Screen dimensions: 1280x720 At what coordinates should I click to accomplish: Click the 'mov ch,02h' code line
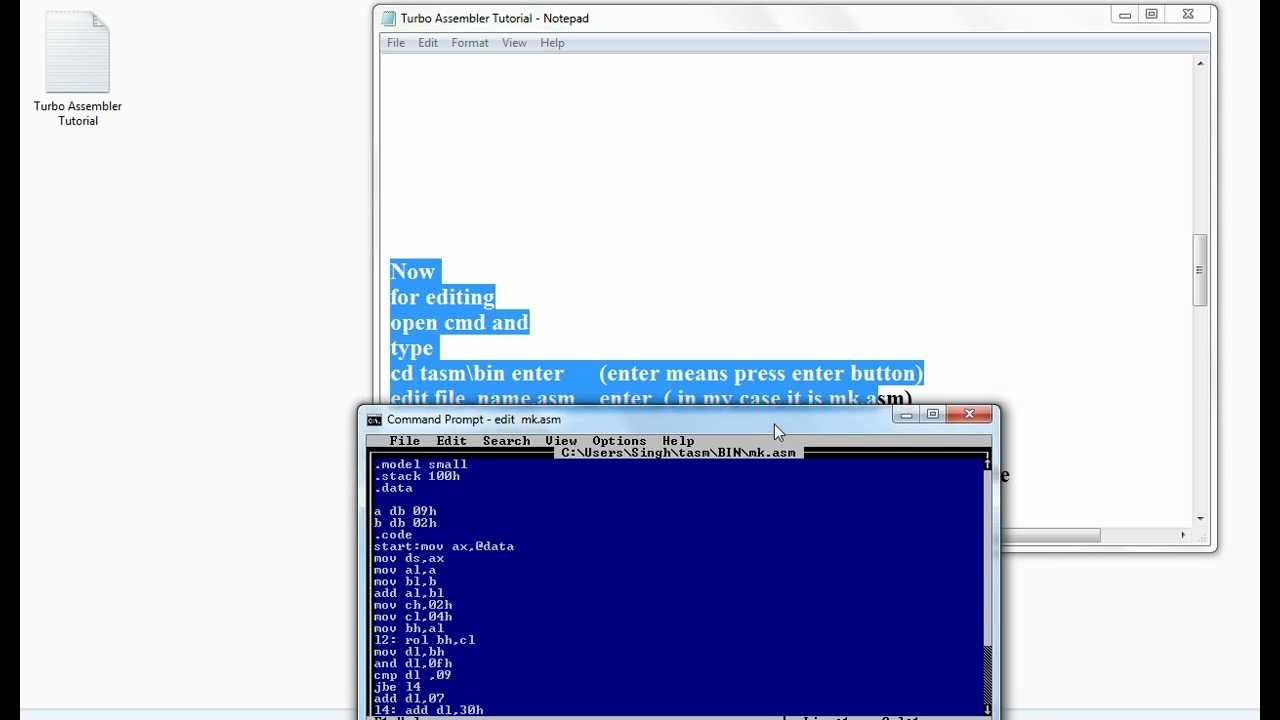(x=413, y=605)
